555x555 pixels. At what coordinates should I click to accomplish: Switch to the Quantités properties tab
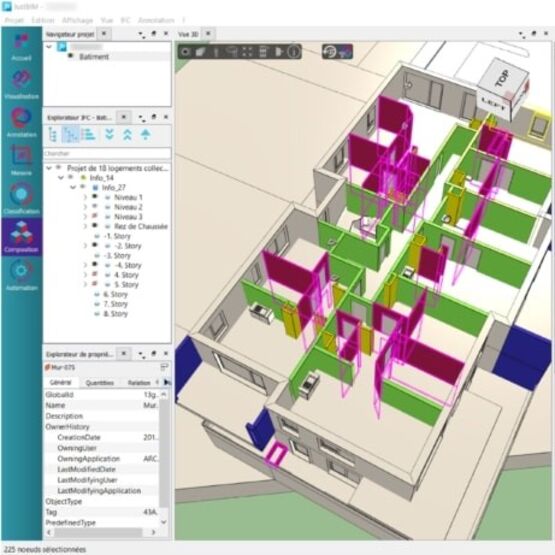(x=100, y=383)
